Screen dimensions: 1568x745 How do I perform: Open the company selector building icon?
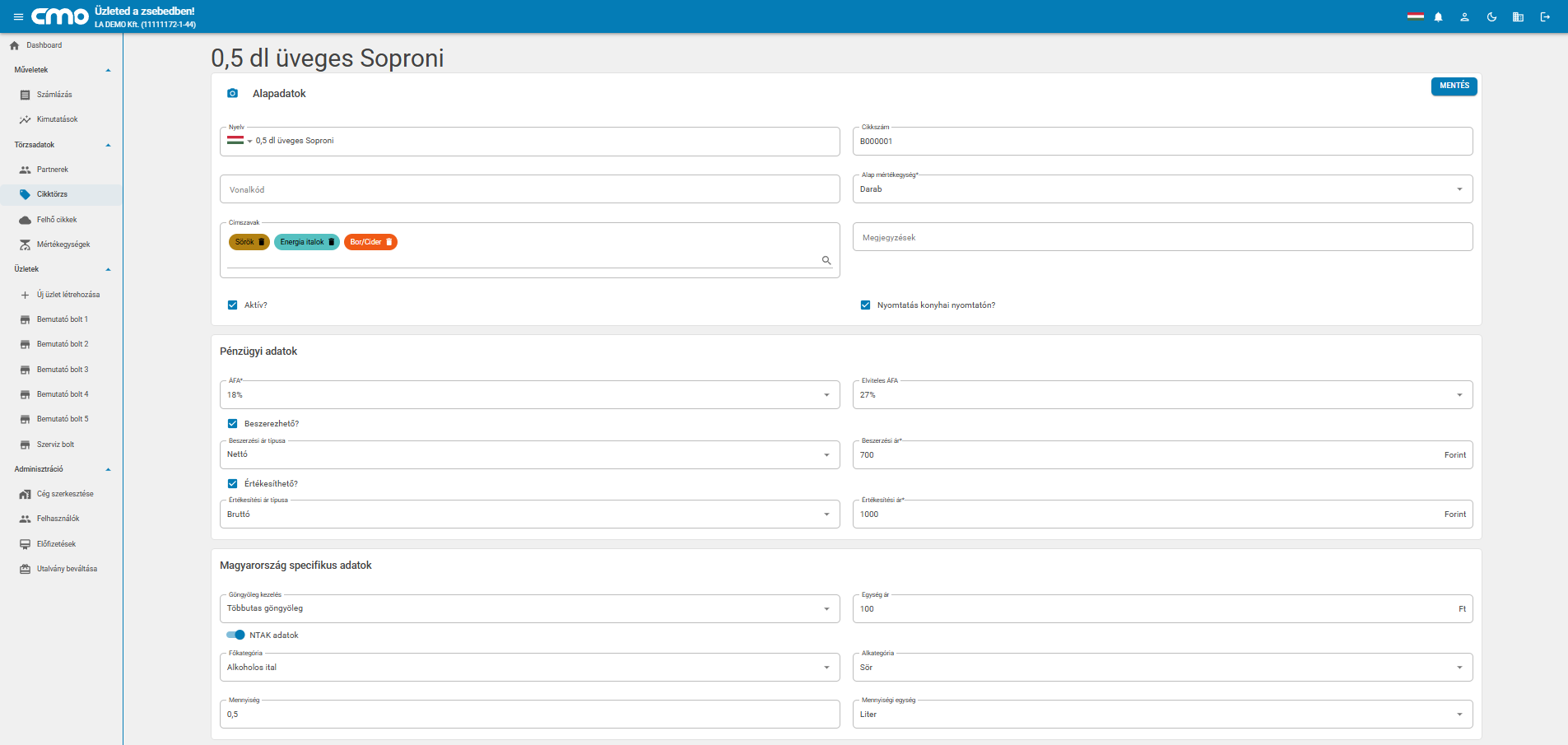(x=1519, y=16)
